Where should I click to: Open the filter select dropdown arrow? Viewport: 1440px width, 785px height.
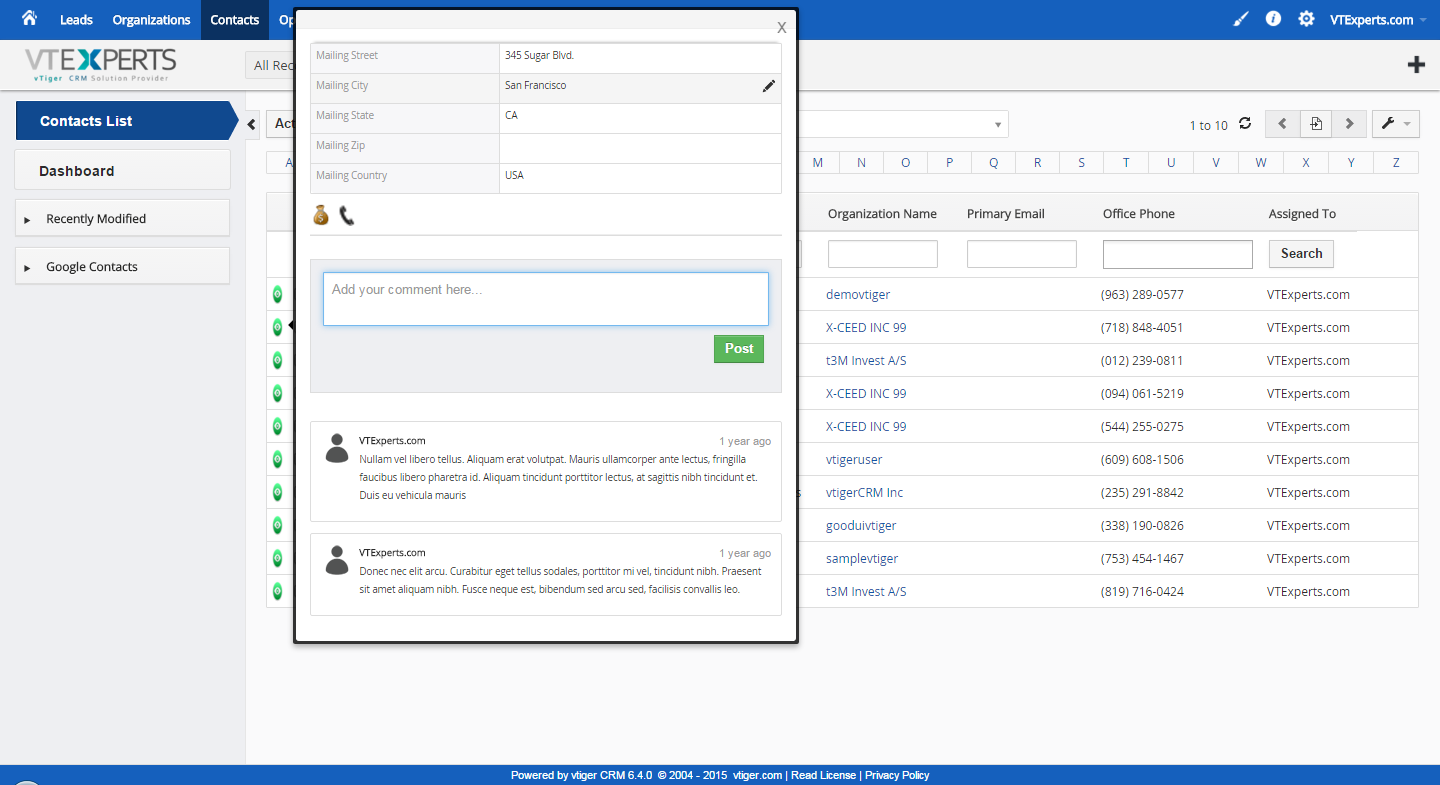(997, 125)
